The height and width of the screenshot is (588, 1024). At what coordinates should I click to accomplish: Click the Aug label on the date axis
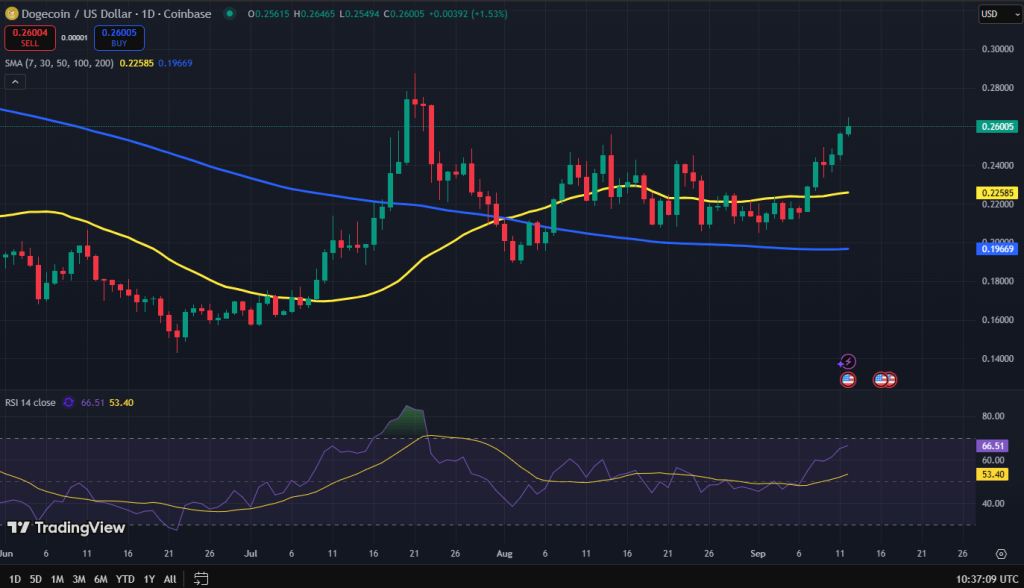point(504,553)
